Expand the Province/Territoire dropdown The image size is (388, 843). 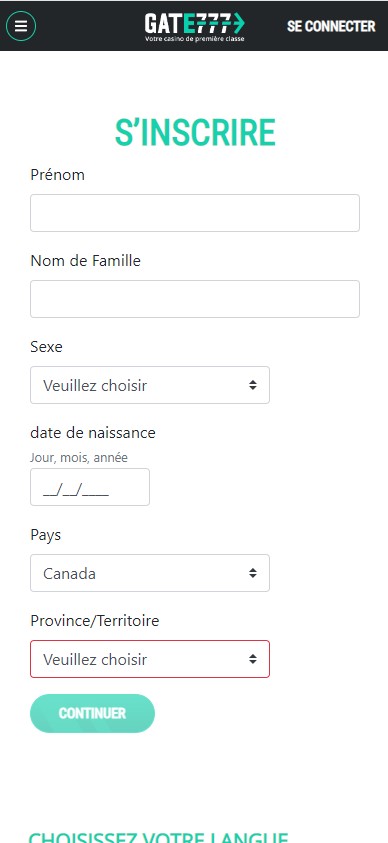[150, 659]
